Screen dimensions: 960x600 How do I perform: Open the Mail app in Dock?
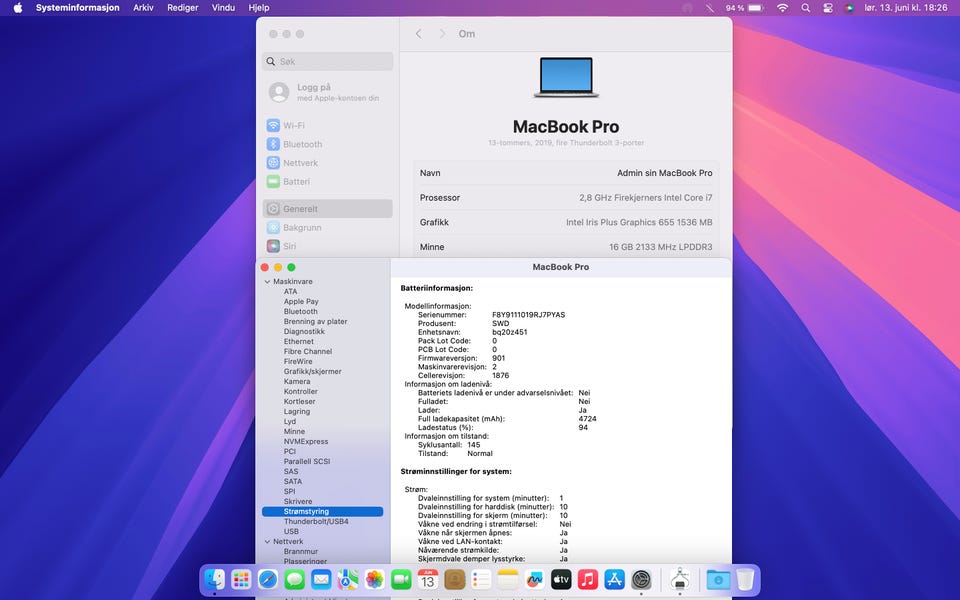321,579
